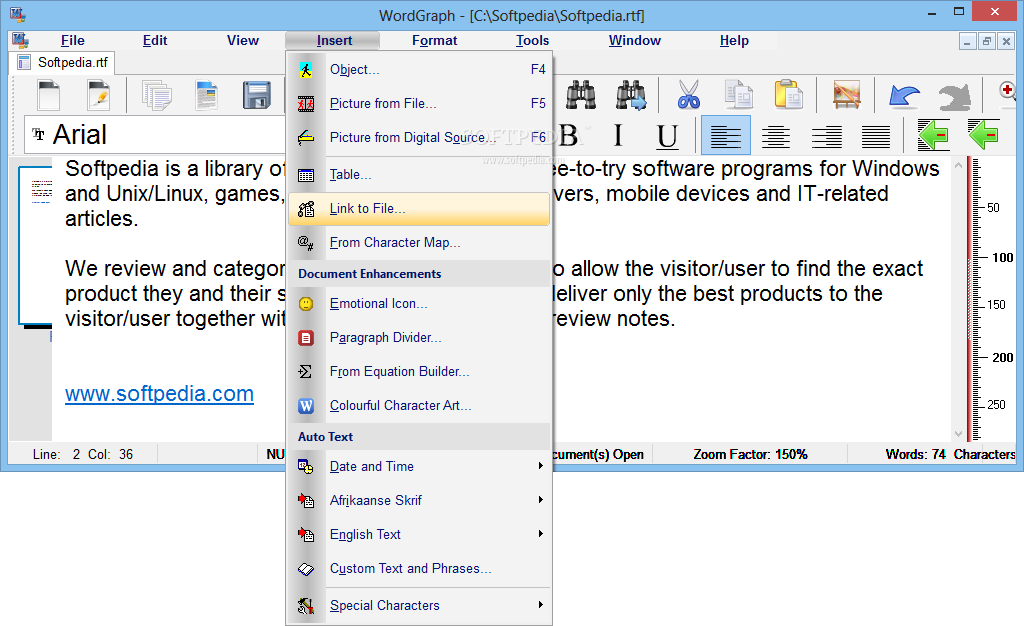Click the New blank document toolbar icon

click(49, 95)
